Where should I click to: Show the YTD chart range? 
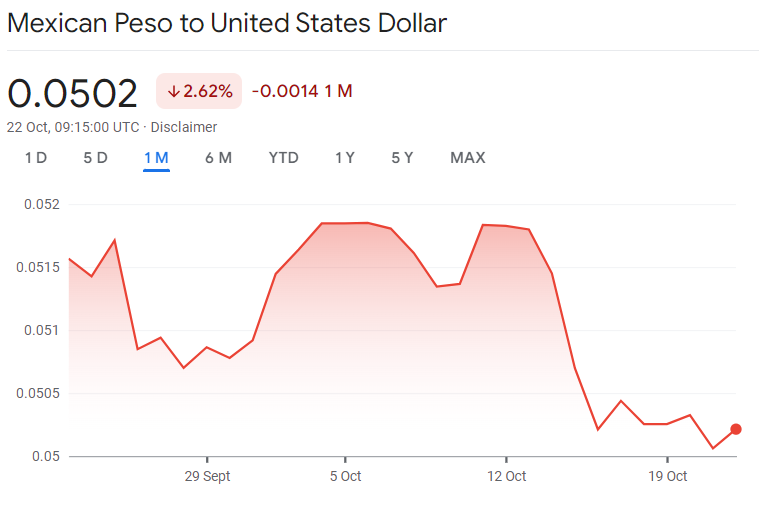(x=284, y=158)
